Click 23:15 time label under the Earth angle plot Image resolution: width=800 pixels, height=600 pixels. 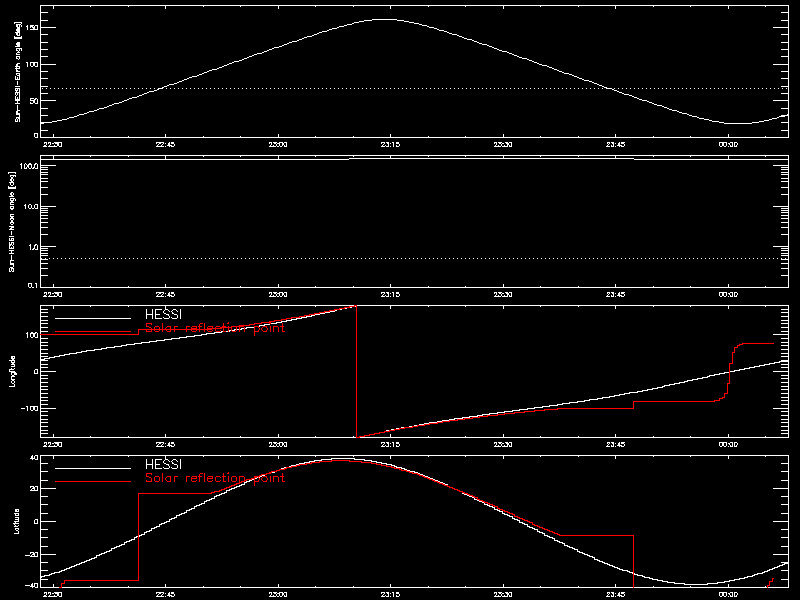coord(390,144)
